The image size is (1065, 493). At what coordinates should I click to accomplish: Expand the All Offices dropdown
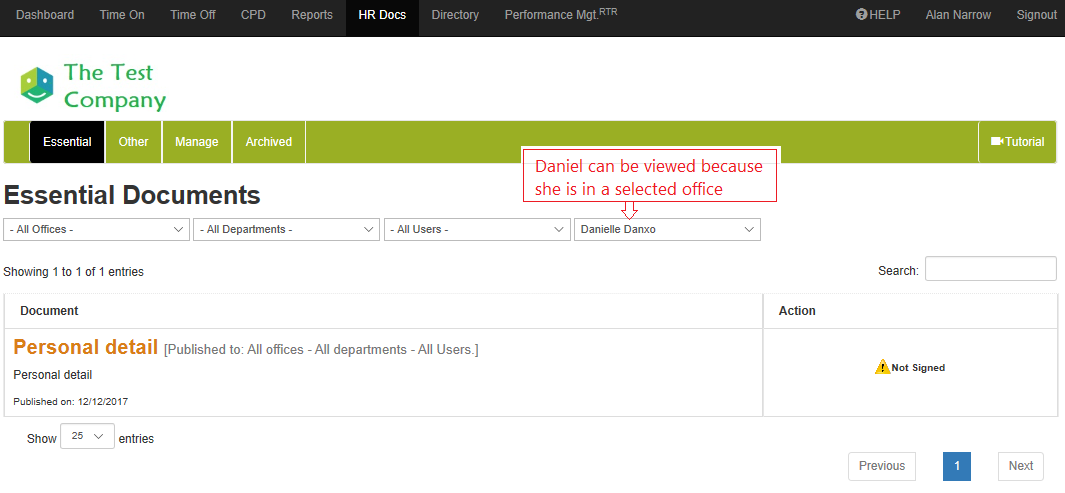click(x=96, y=229)
